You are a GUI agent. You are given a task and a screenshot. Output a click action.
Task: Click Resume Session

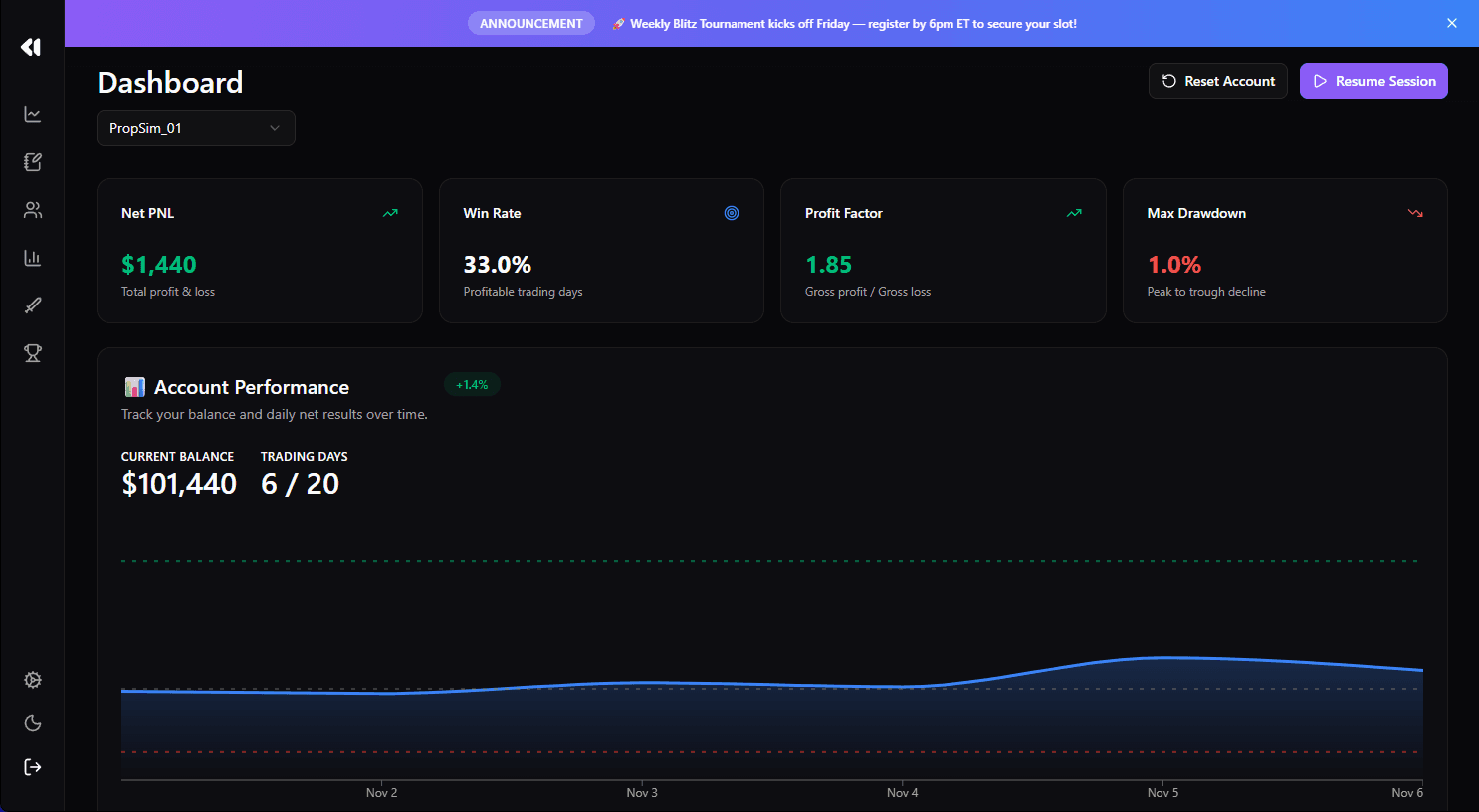[1373, 81]
